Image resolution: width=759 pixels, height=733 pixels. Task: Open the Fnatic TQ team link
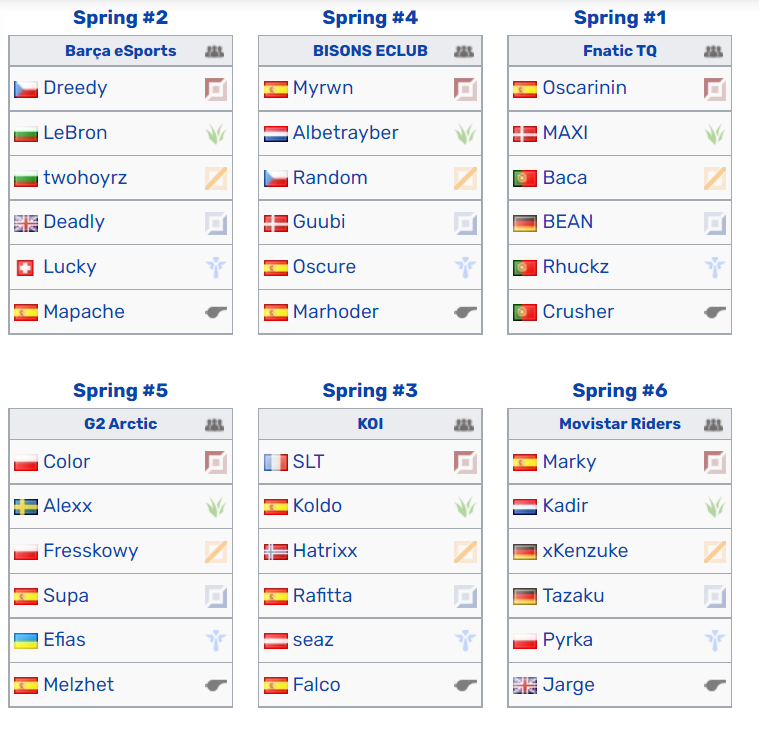click(x=620, y=51)
